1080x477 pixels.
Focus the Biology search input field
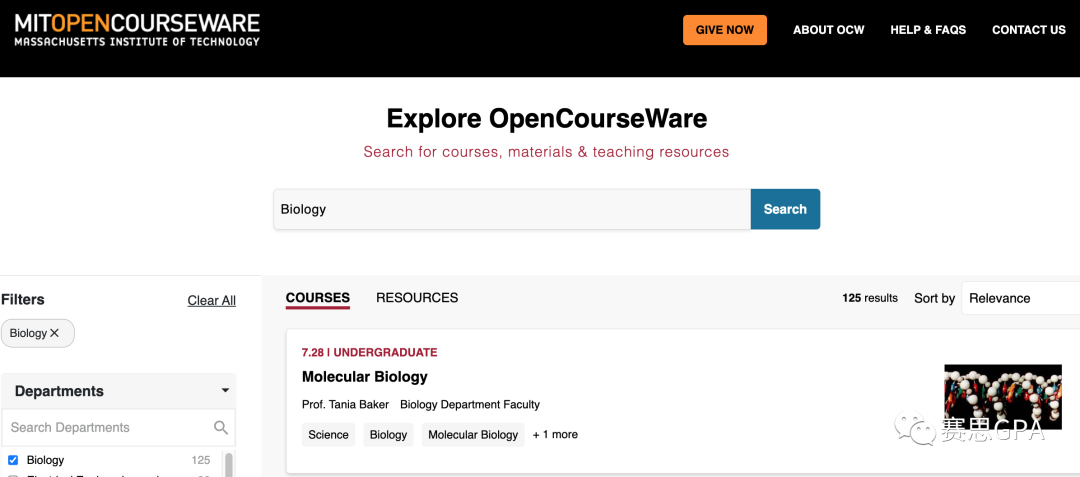pos(512,209)
